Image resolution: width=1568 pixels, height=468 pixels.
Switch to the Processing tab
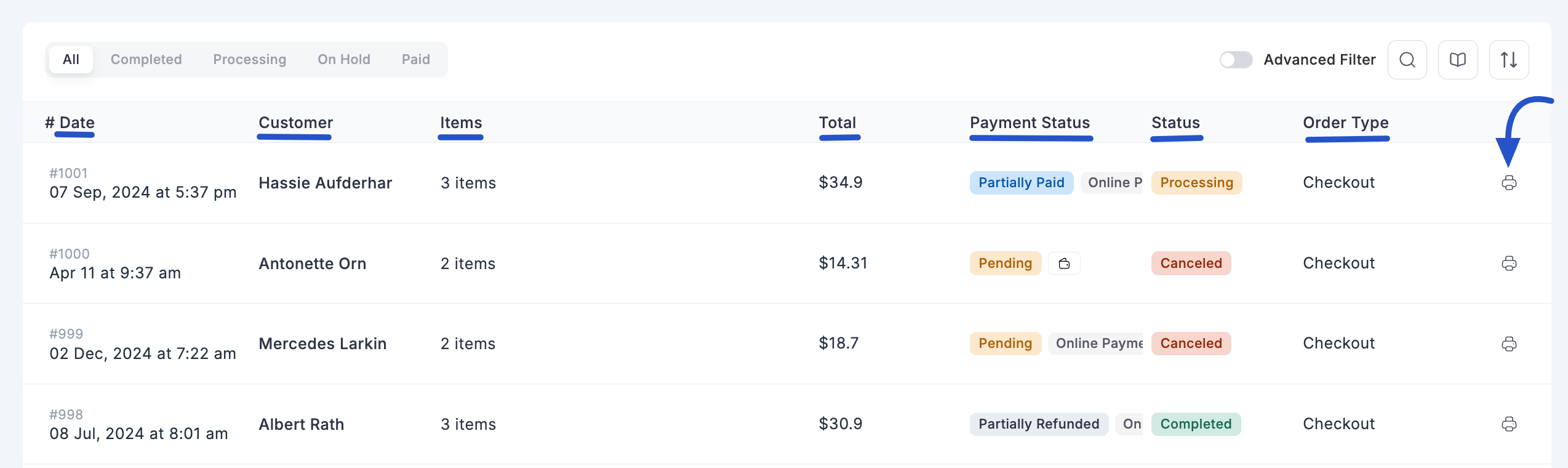pyautogui.click(x=249, y=59)
